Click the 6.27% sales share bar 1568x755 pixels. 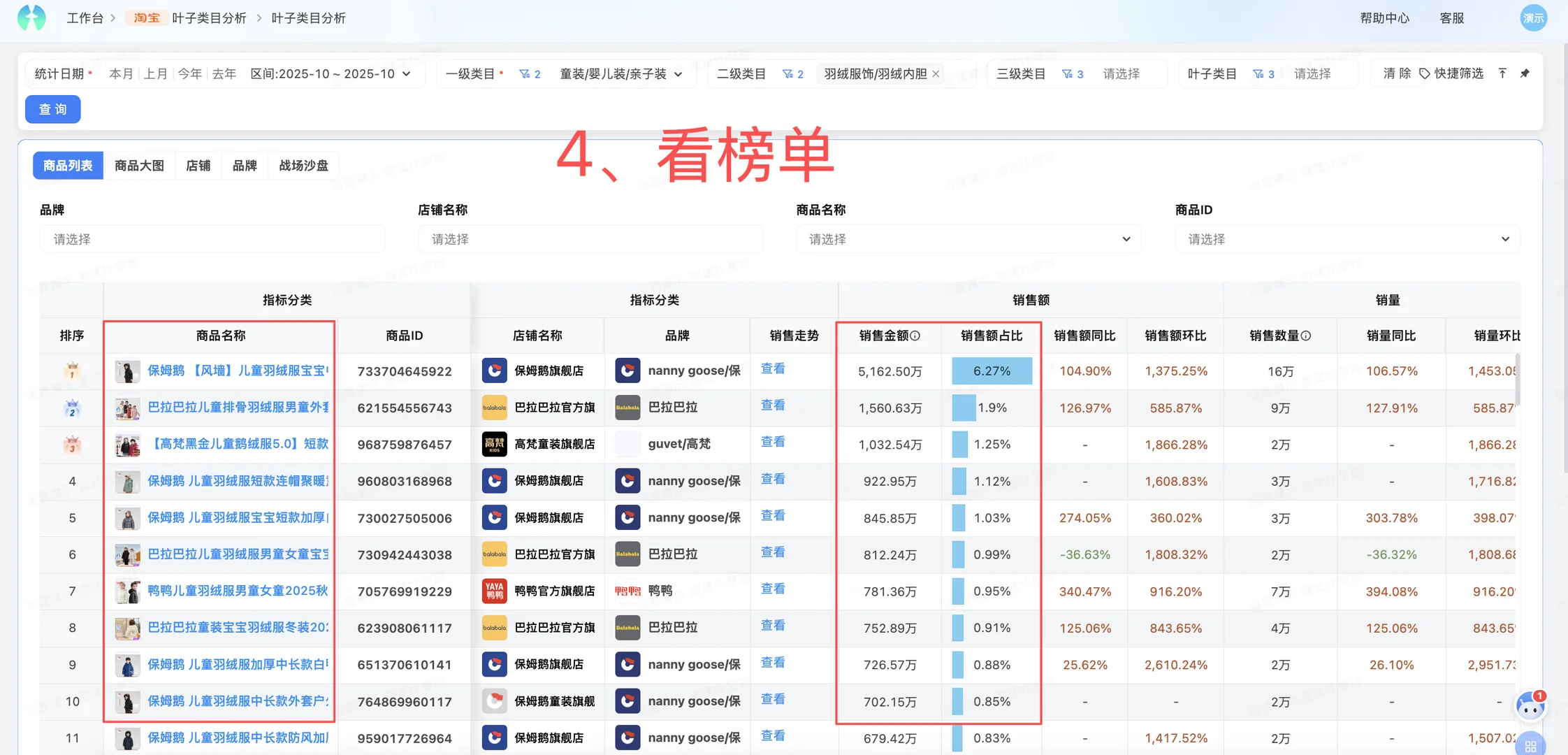click(992, 371)
